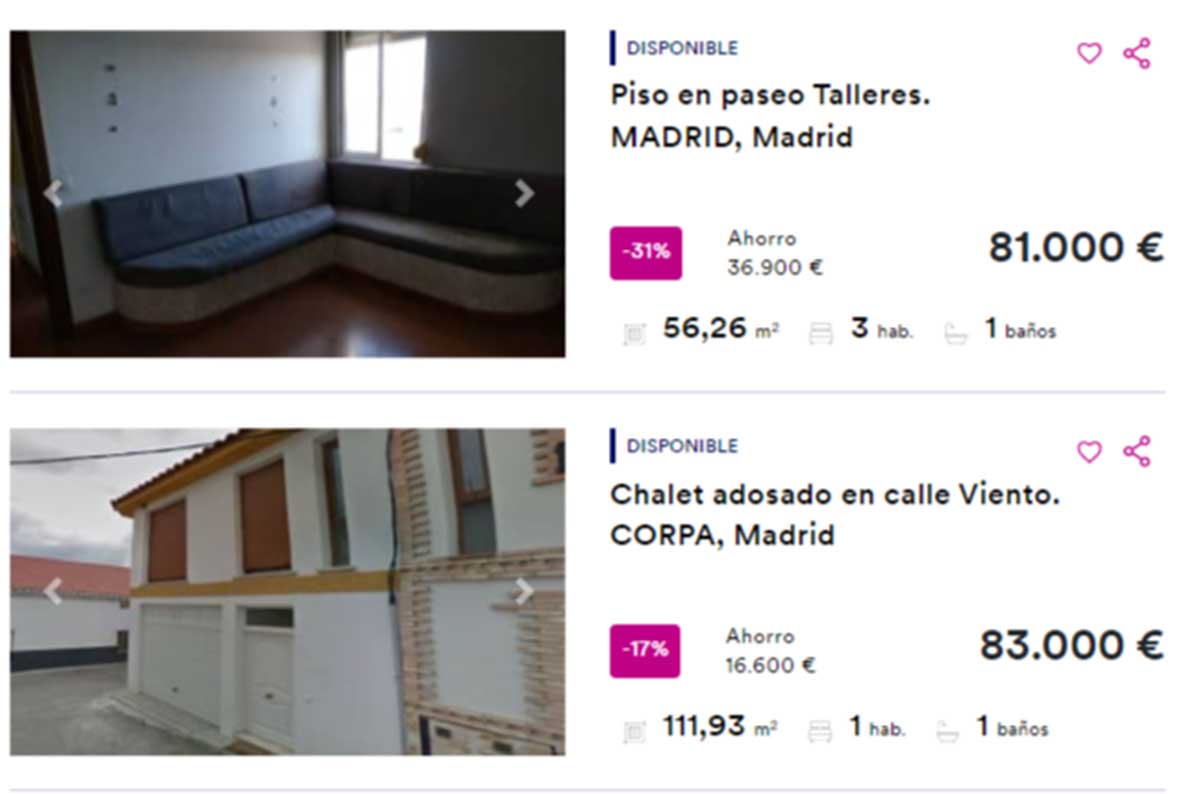This screenshot has width=1200, height=794.
Task: Click the DISPONIBLE label on the Corpa chalet
Action: 682,446
